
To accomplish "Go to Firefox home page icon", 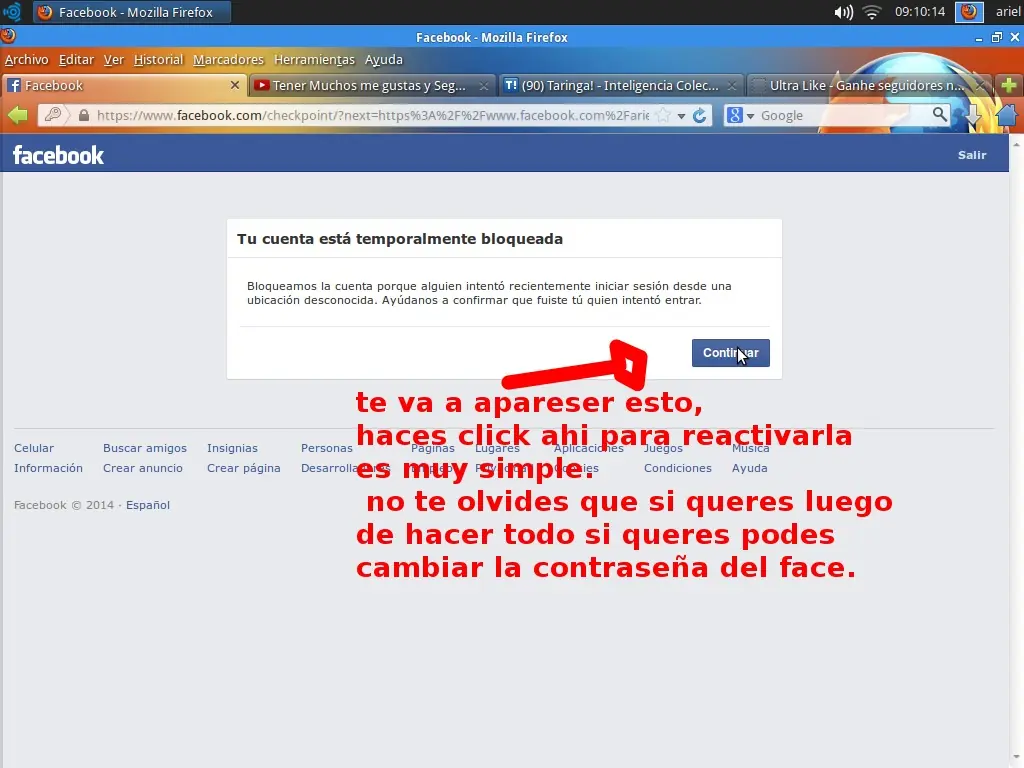I will point(1007,116).
